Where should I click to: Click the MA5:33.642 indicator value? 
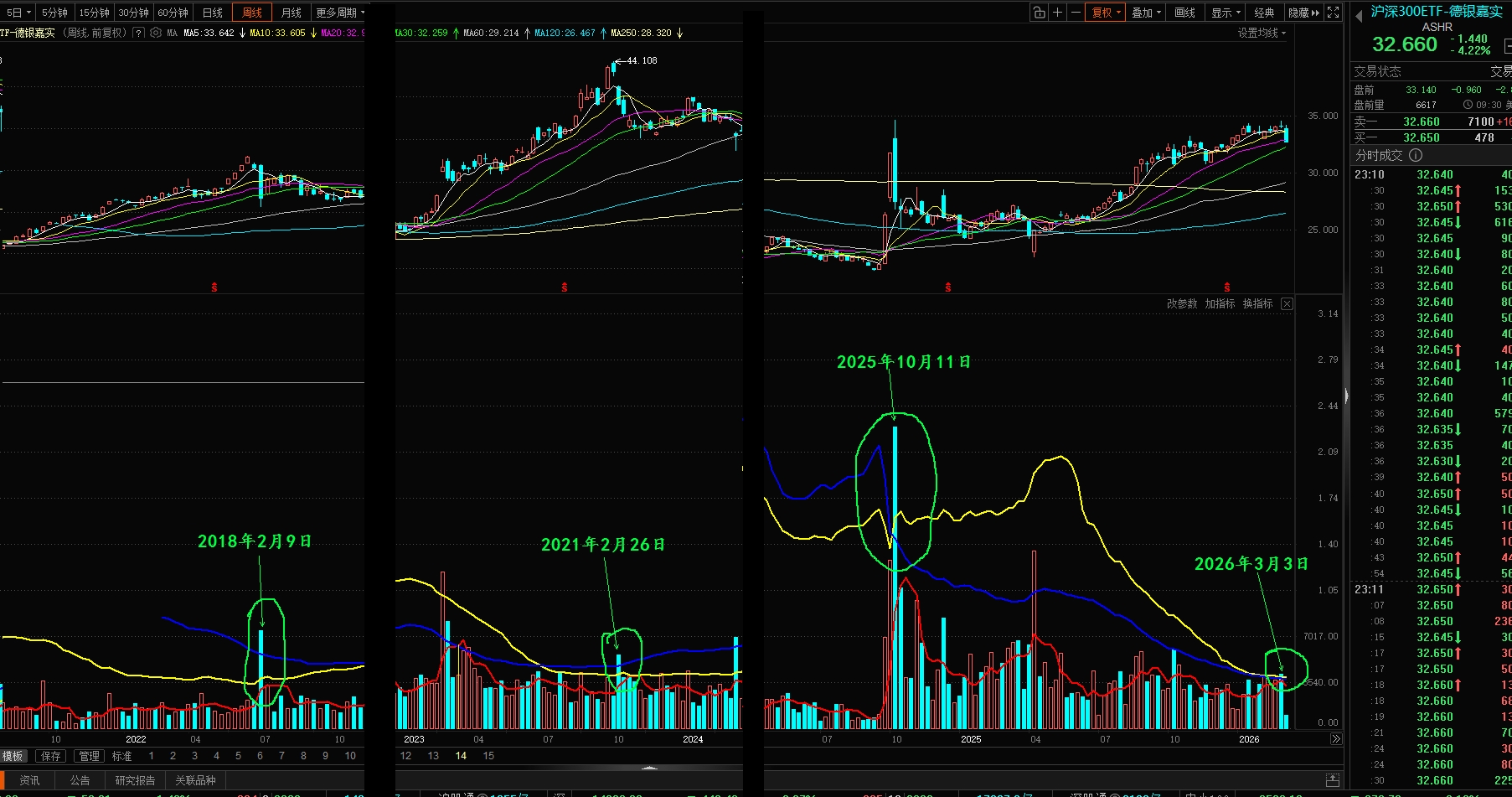coord(209,33)
